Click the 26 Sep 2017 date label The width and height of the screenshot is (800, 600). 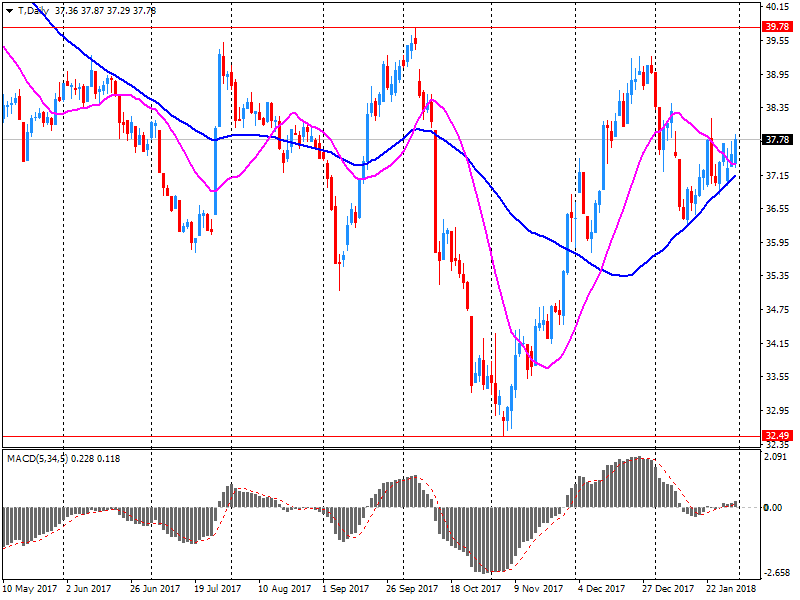(x=413, y=590)
